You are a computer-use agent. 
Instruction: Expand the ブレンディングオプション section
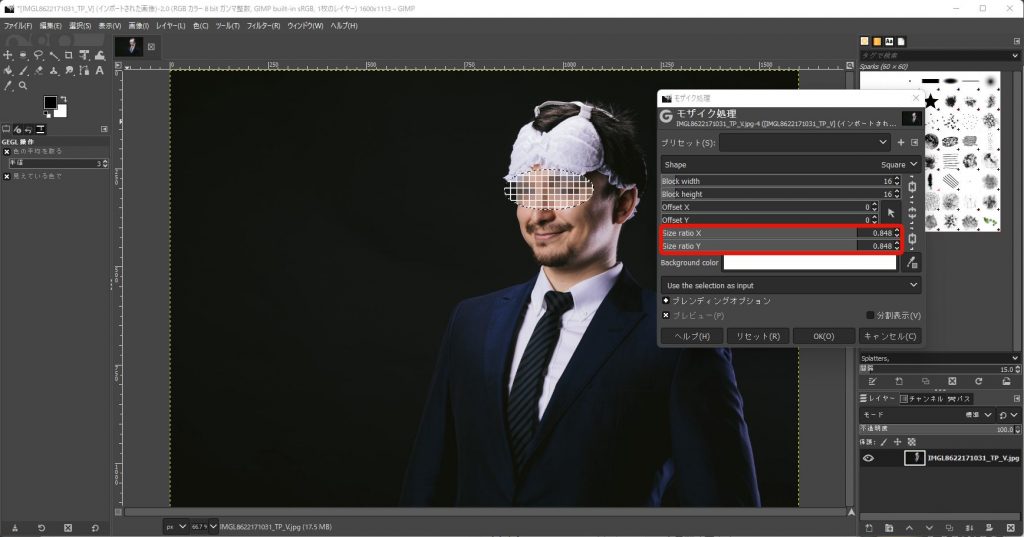[x=666, y=300]
